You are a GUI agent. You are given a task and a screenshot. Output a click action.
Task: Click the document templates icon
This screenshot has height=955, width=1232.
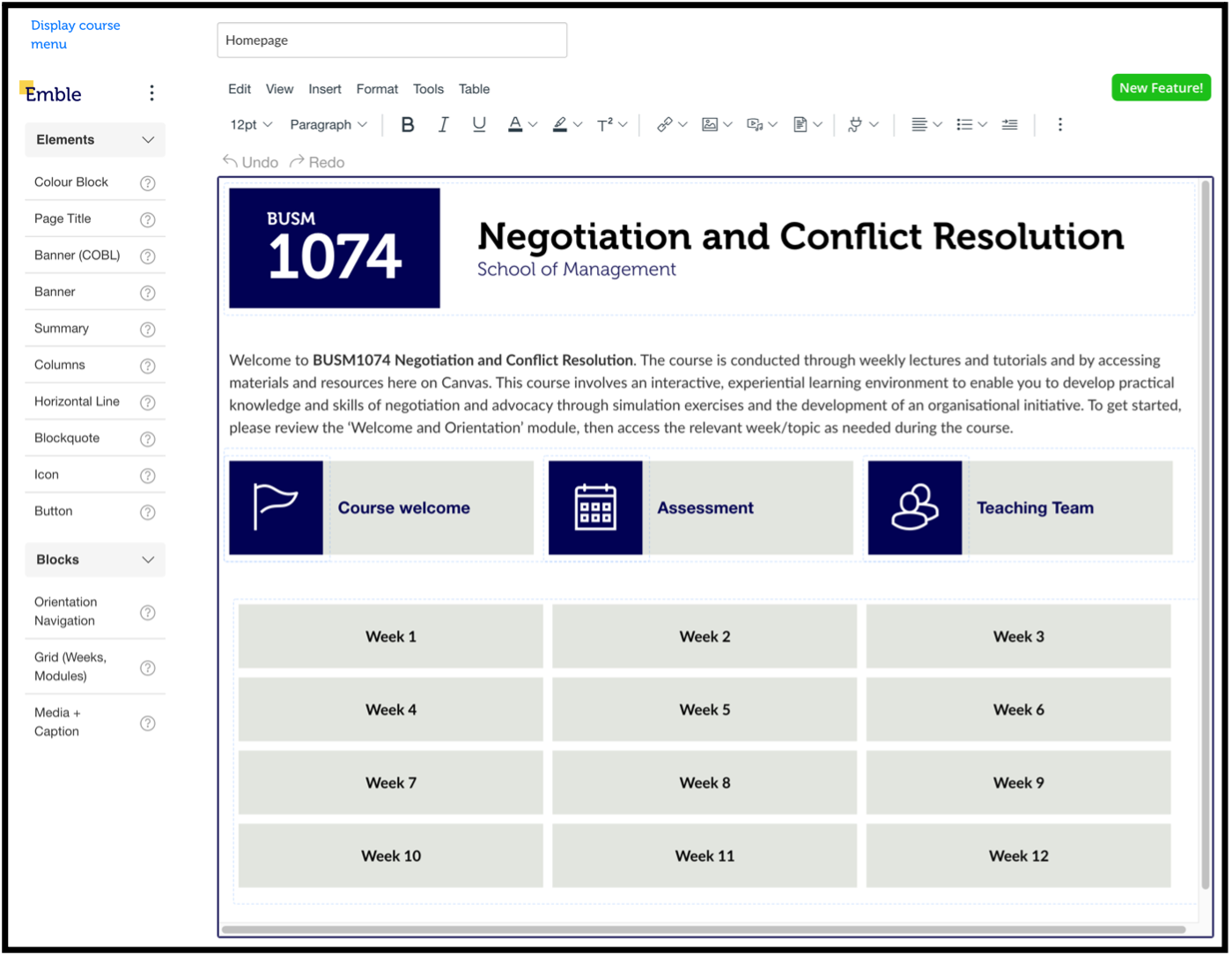[x=801, y=124]
